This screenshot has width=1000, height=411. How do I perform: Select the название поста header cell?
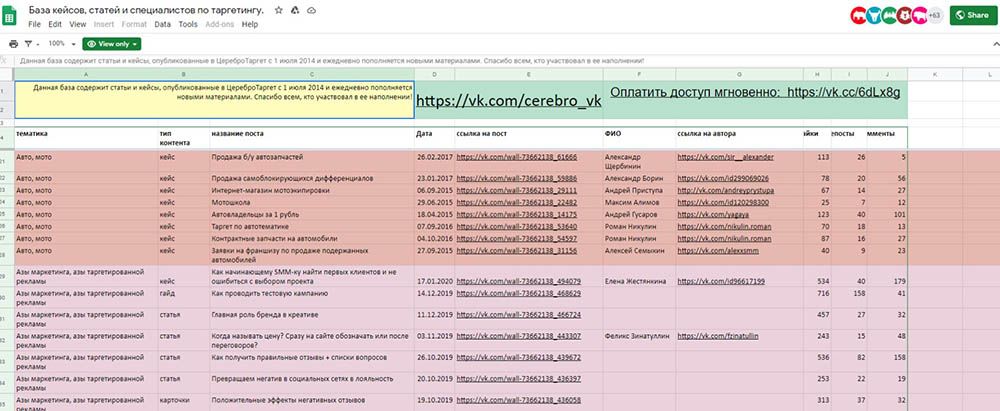click(312, 138)
